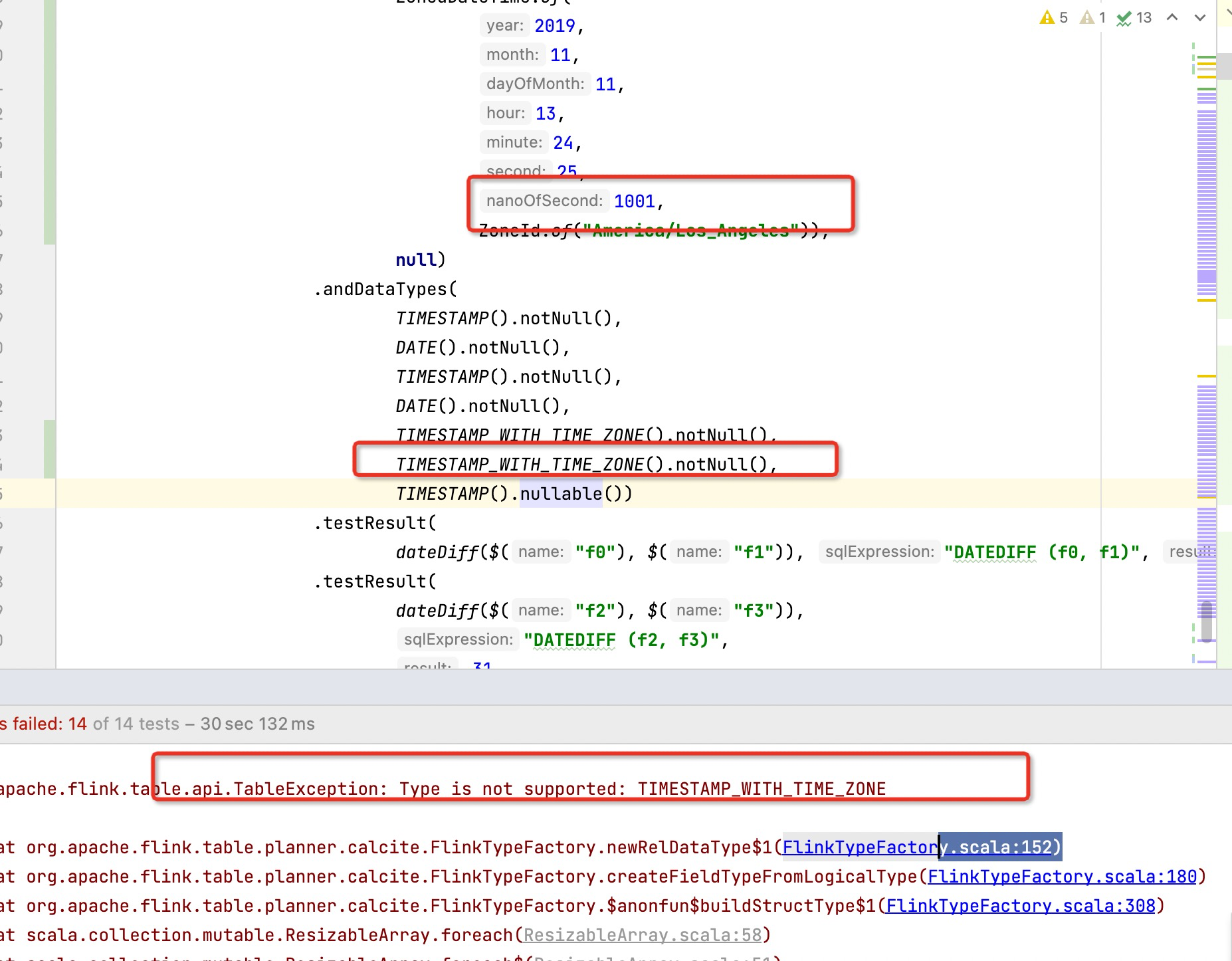The height and width of the screenshot is (961, 1232).
Task: Click the month value 11
Action: pyautogui.click(x=560, y=55)
